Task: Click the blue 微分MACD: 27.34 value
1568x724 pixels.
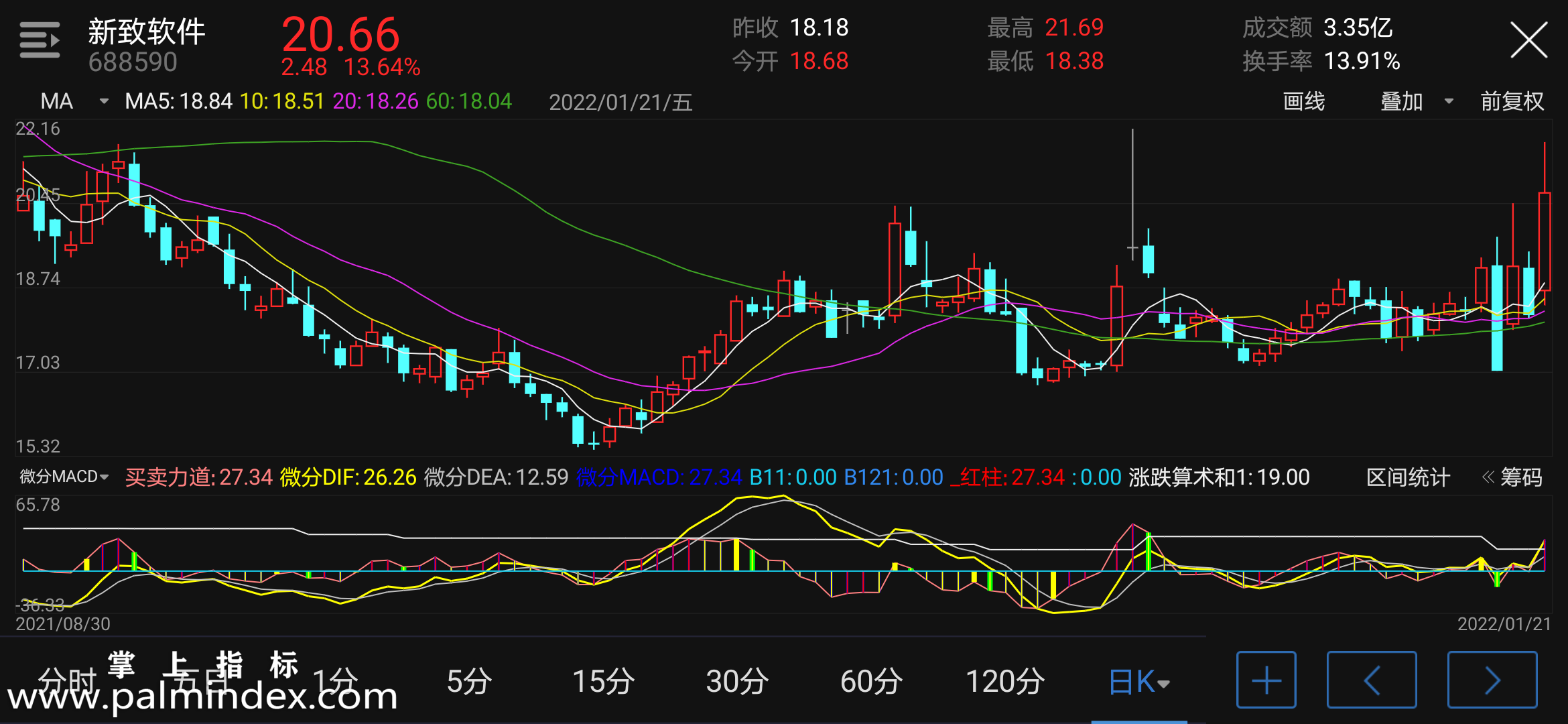Action: pos(659,477)
